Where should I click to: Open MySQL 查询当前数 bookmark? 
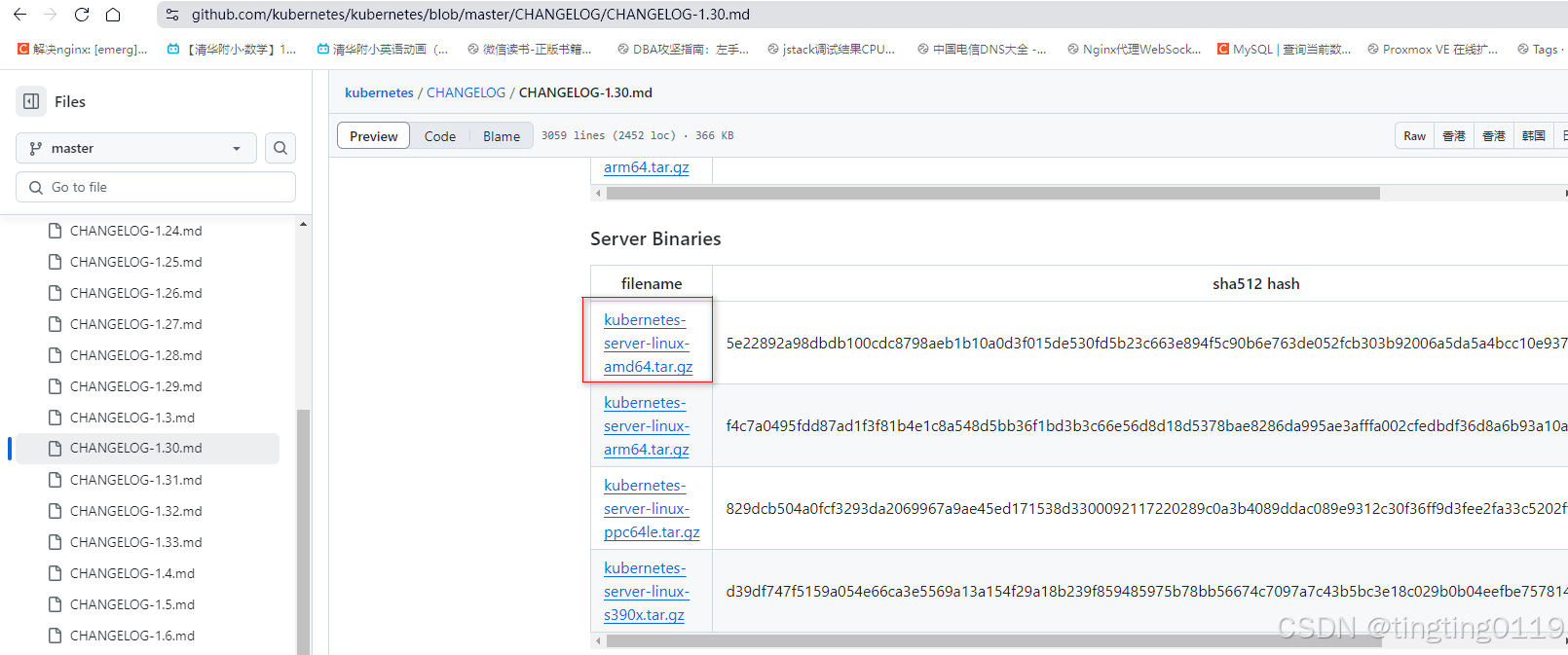(1284, 49)
